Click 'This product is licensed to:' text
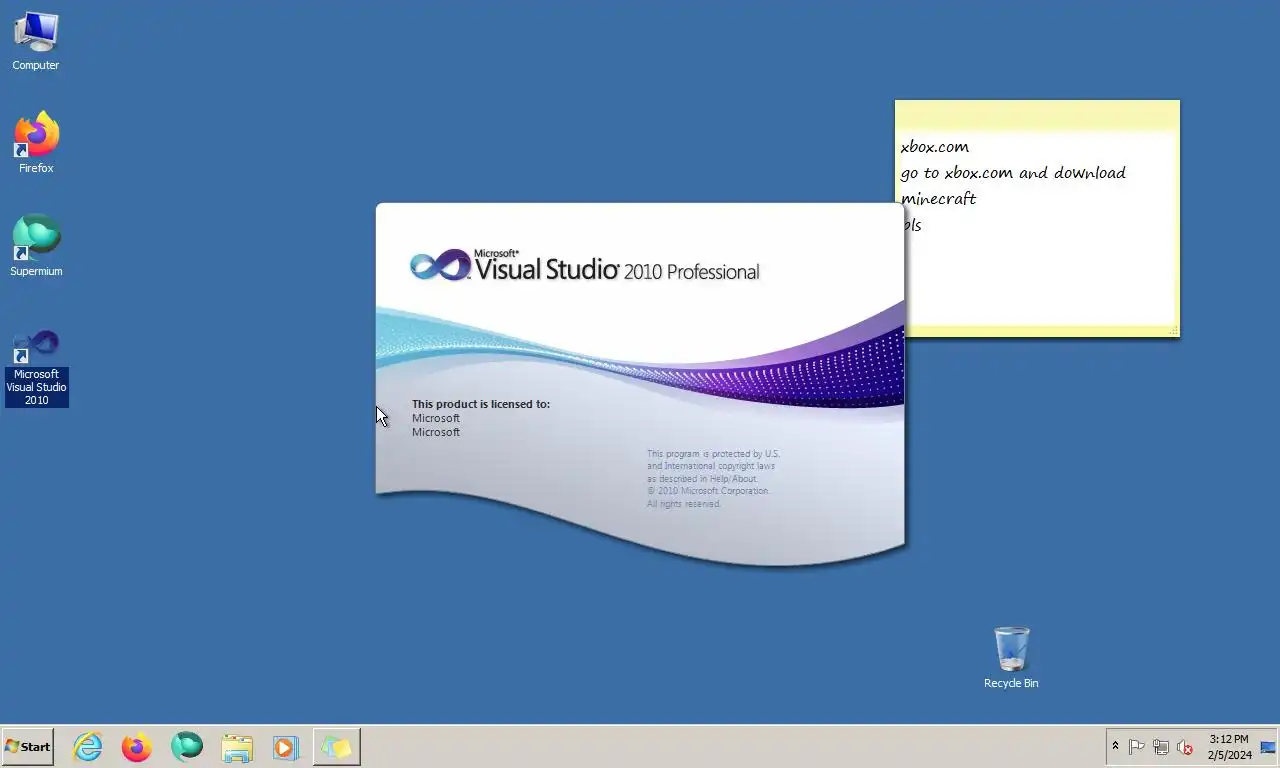The height and width of the screenshot is (768, 1280). click(481, 404)
